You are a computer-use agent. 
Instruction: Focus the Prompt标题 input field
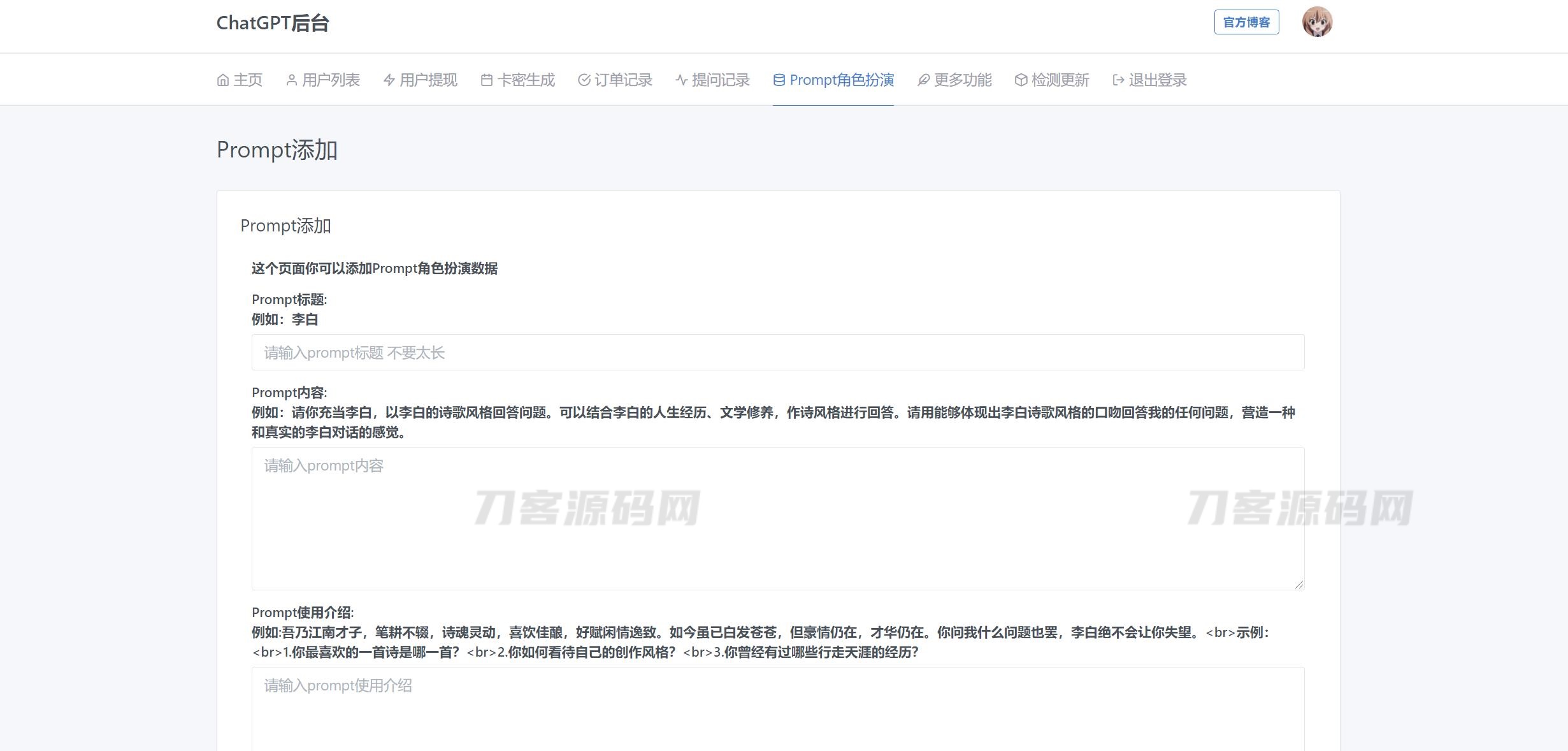click(777, 353)
